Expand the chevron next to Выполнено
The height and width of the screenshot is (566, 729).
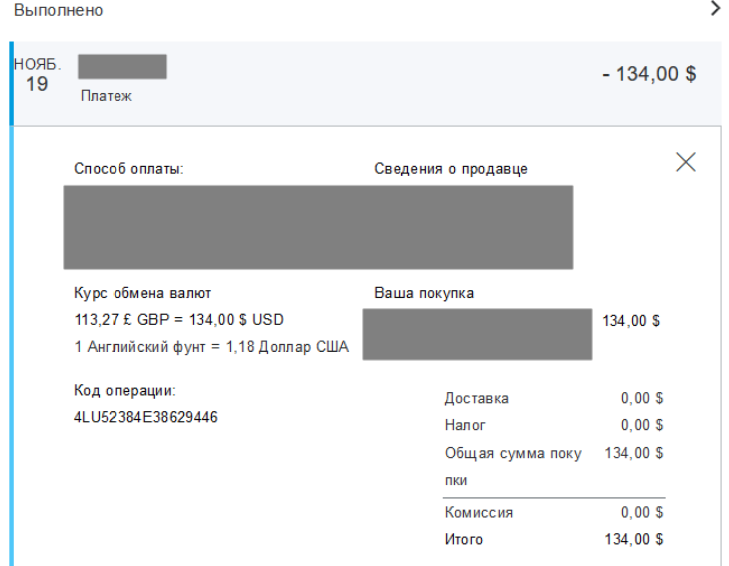pyautogui.click(x=716, y=8)
